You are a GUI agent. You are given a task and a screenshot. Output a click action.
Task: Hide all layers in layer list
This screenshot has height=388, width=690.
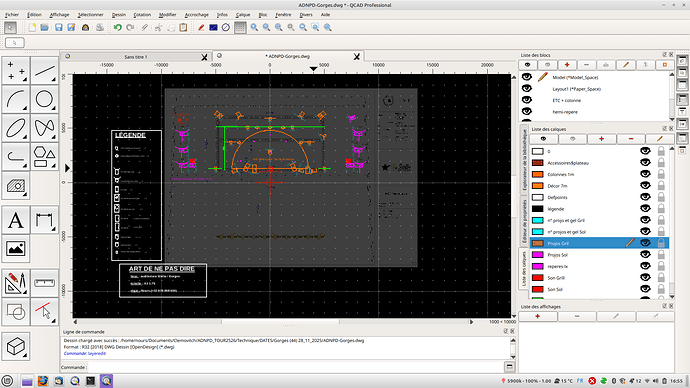[x=572, y=139]
